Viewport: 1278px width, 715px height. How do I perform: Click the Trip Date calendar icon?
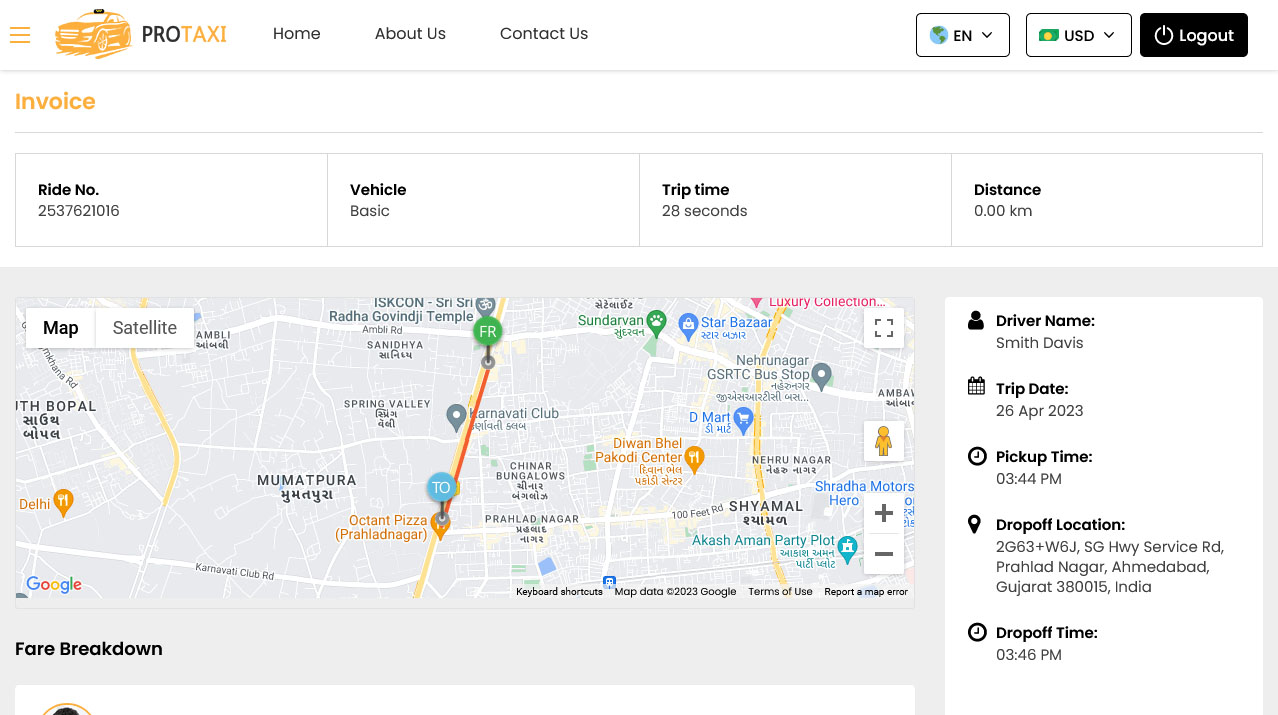pyautogui.click(x=976, y=387)
